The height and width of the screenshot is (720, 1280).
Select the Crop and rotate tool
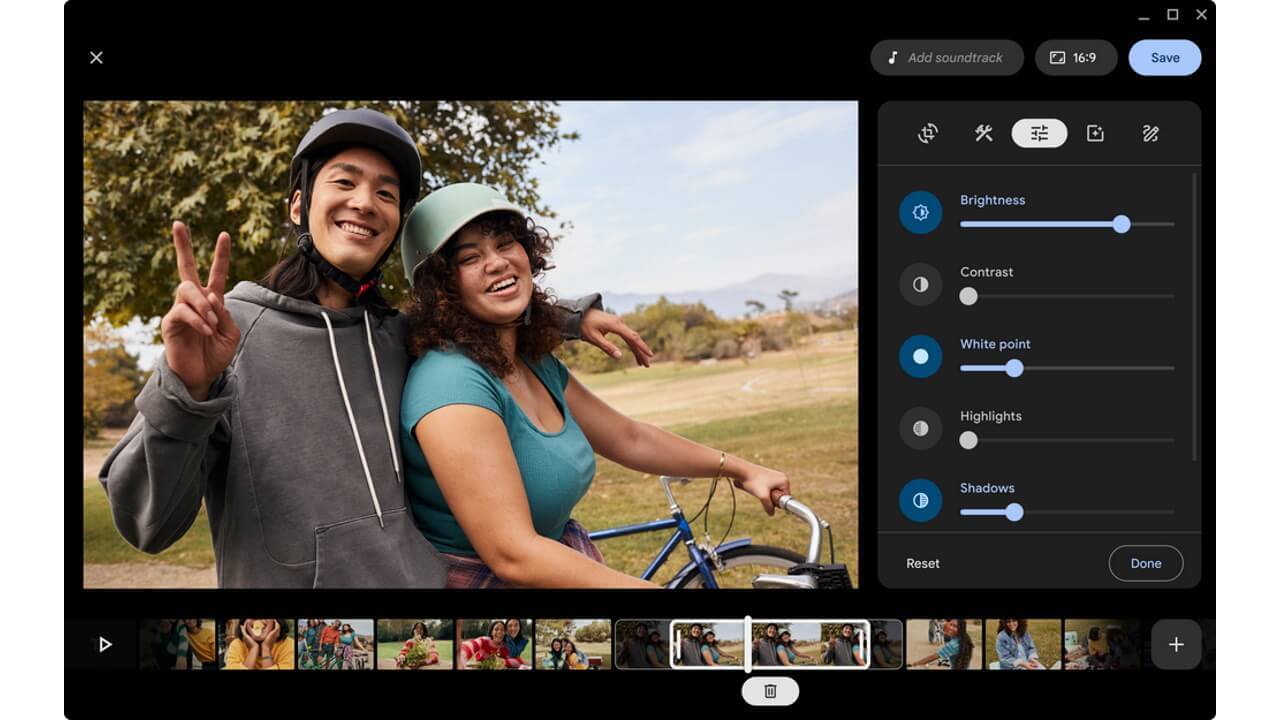(x=926, y=133)
